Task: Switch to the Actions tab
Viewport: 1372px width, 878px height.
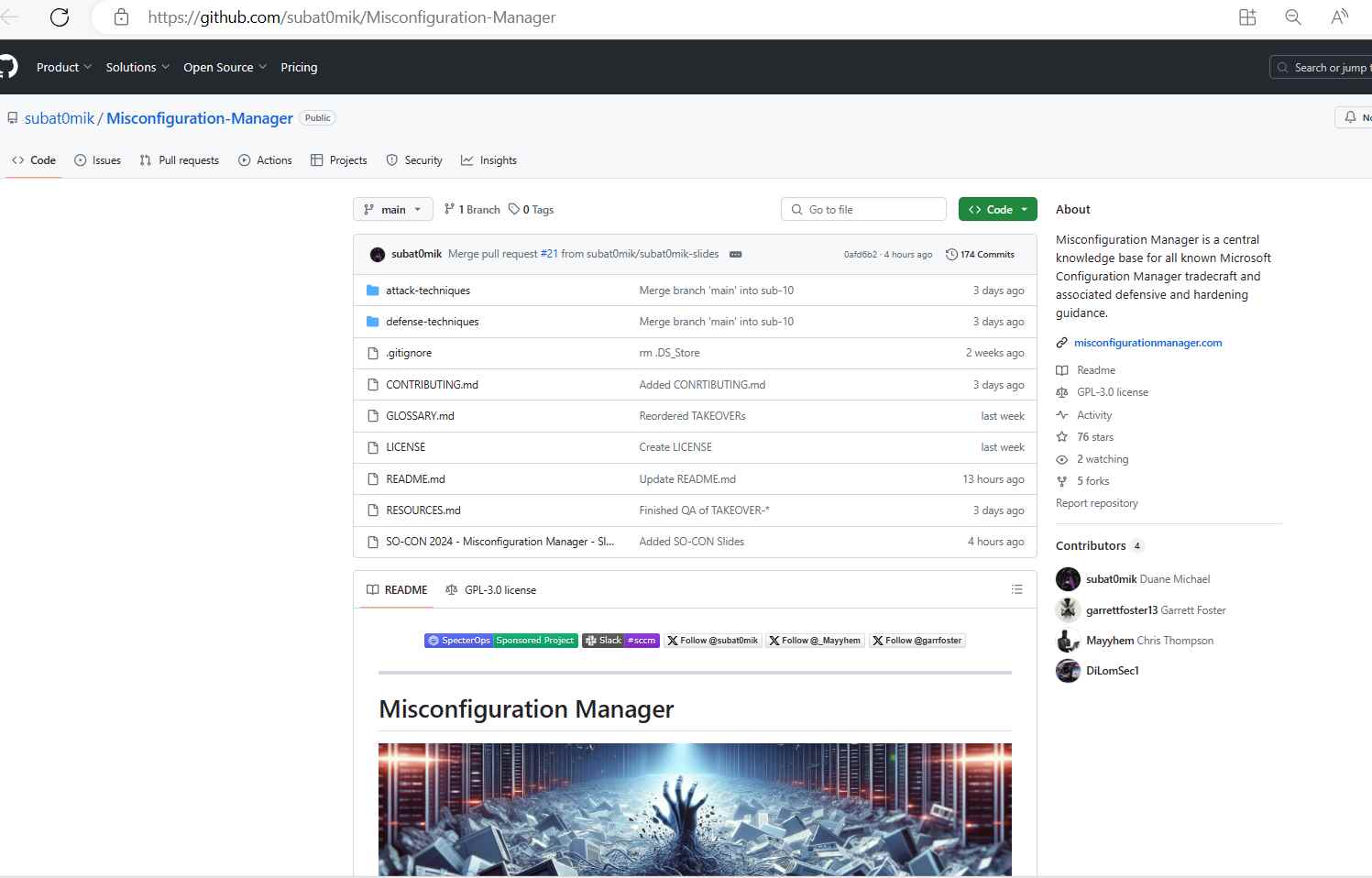Action: pyautogui.click(x=265, y=159)
